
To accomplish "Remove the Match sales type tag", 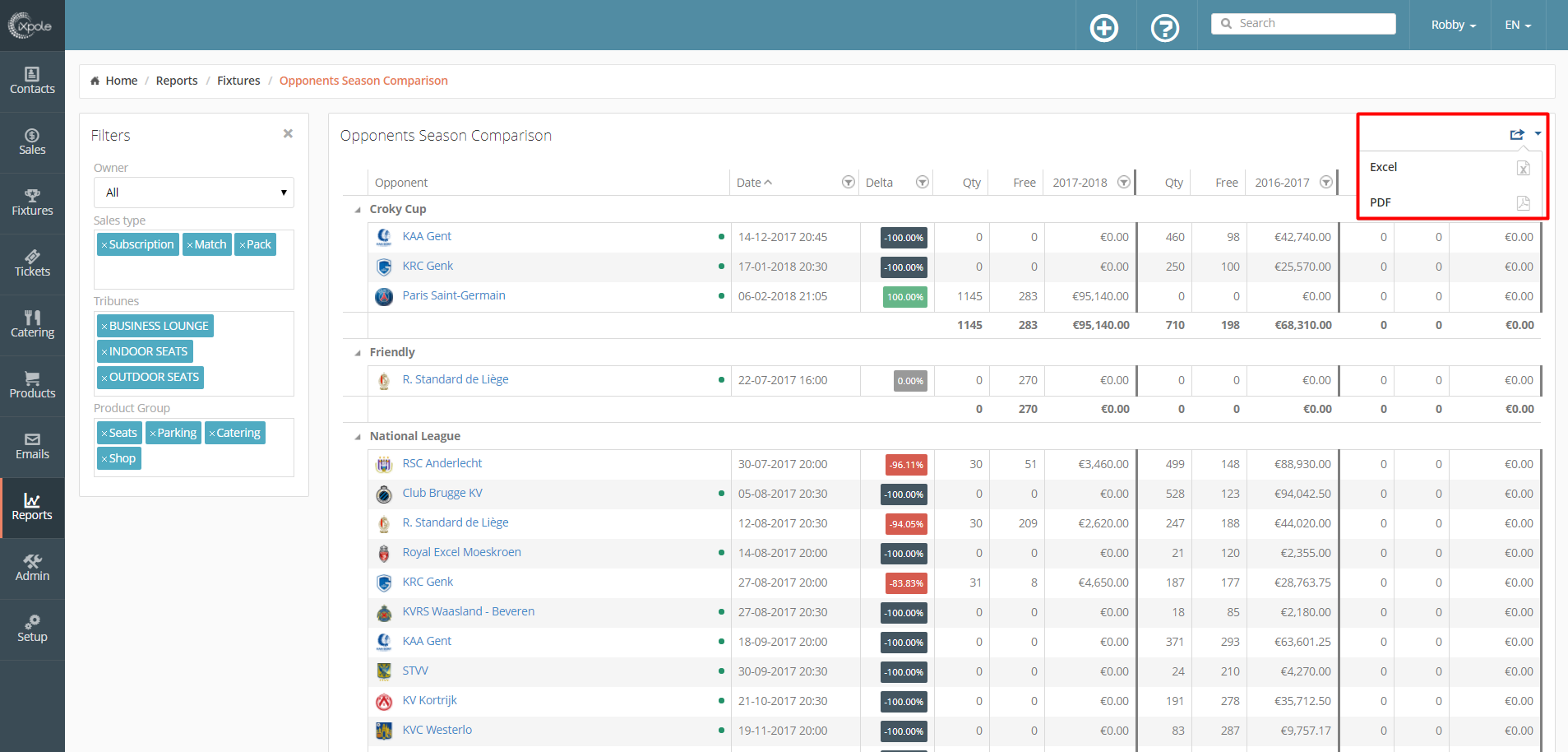I will 190,245.
